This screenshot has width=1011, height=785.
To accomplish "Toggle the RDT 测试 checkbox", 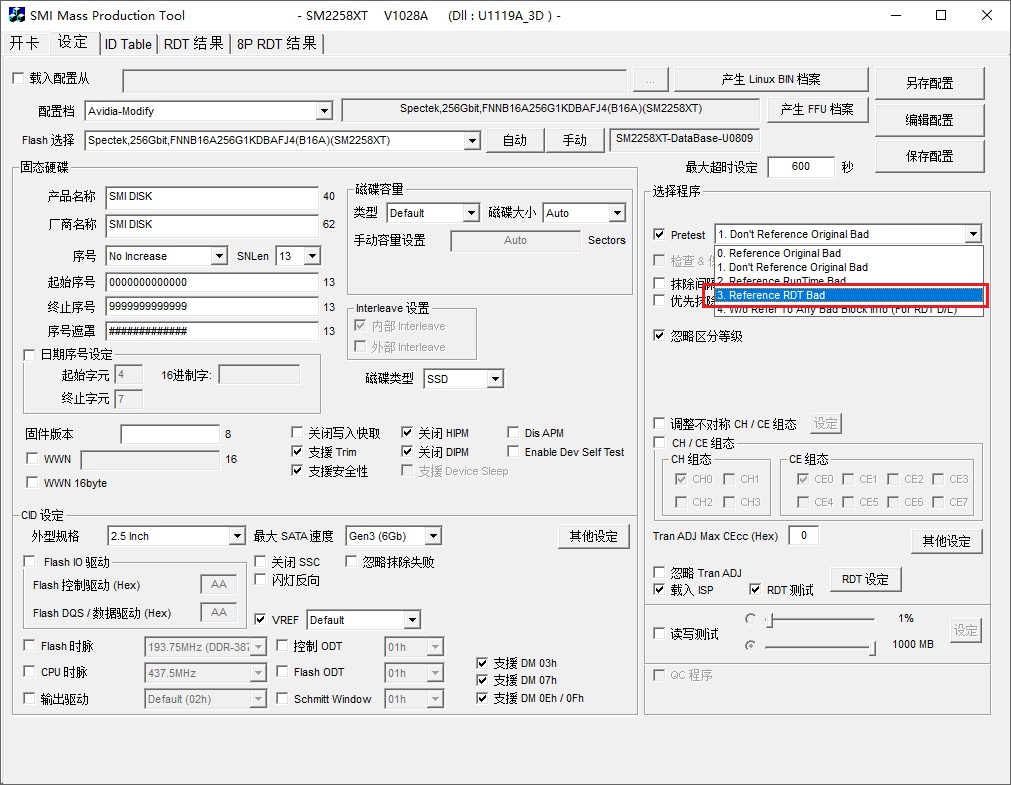I will [756, 590].
